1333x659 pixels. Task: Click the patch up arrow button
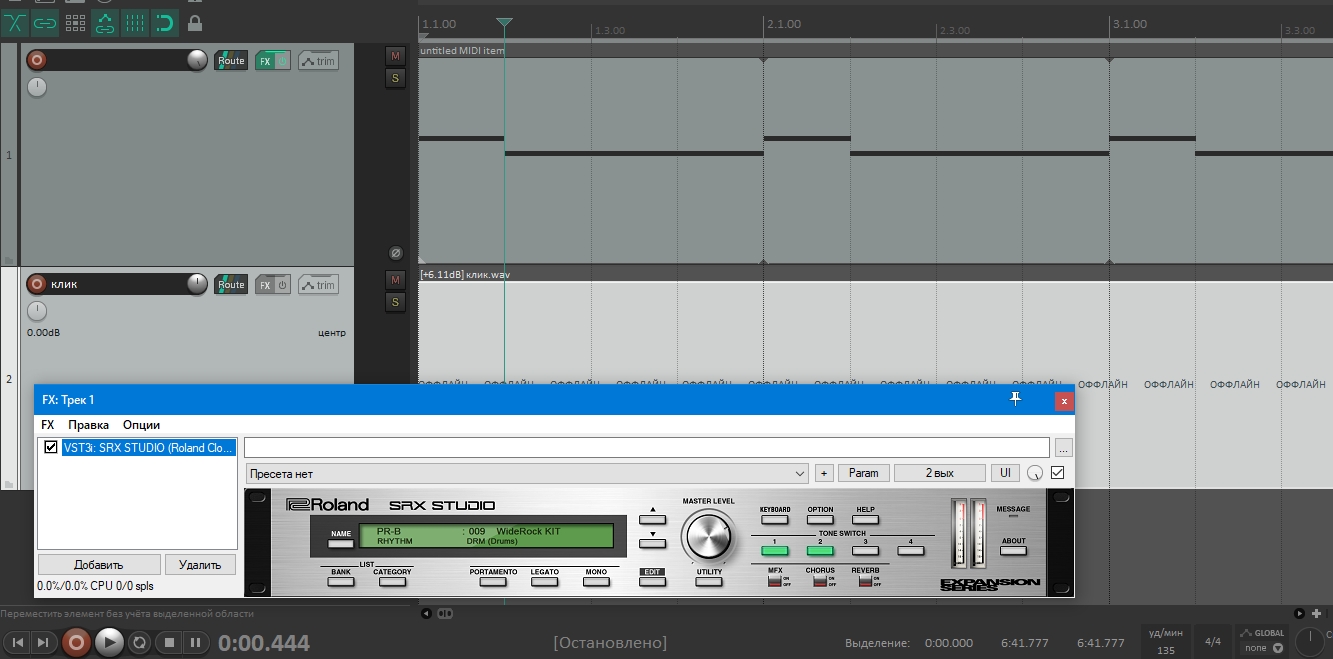point(652,519)
